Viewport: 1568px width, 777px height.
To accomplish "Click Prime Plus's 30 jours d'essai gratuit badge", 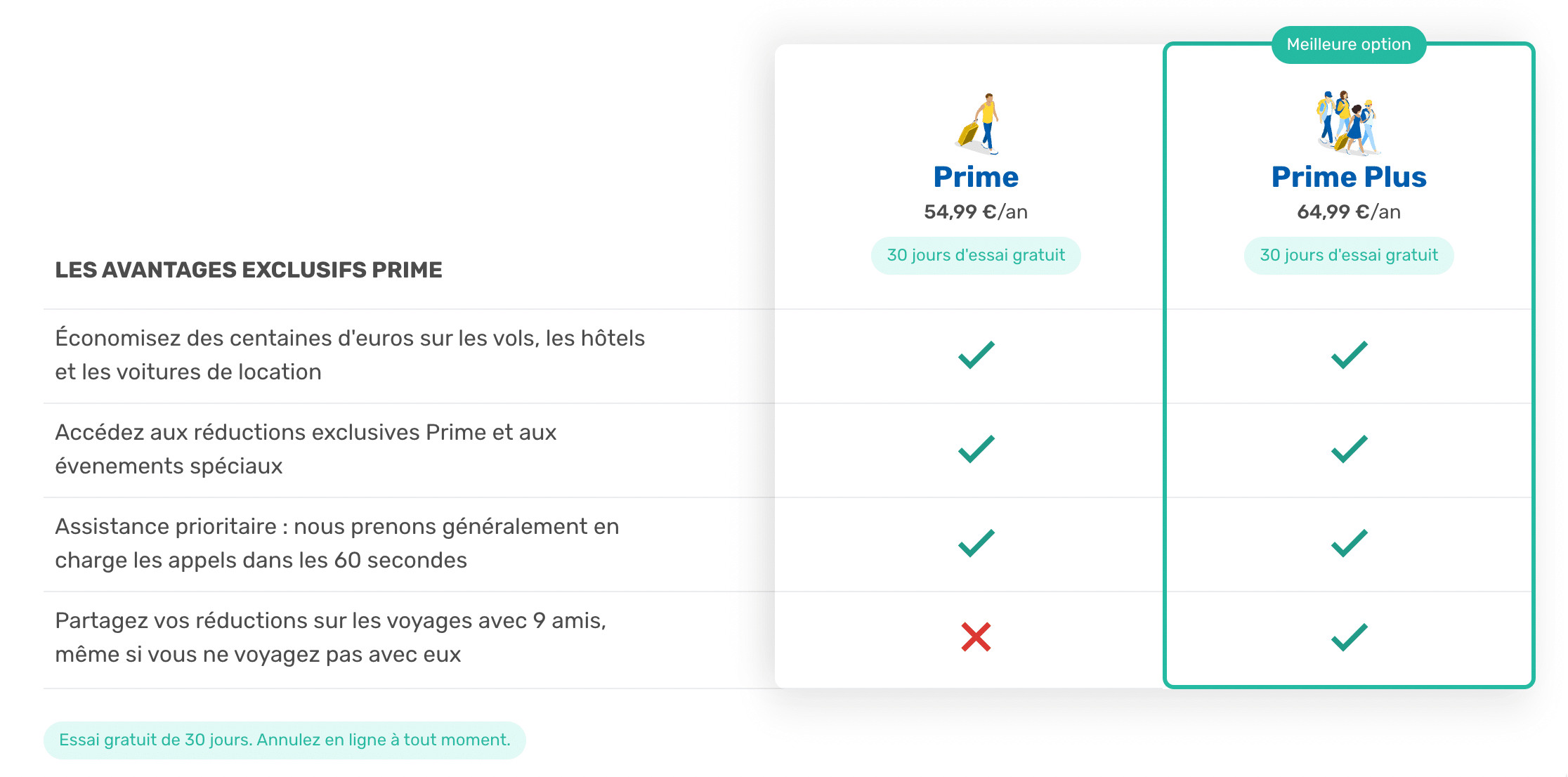I will coord(1349,255).
